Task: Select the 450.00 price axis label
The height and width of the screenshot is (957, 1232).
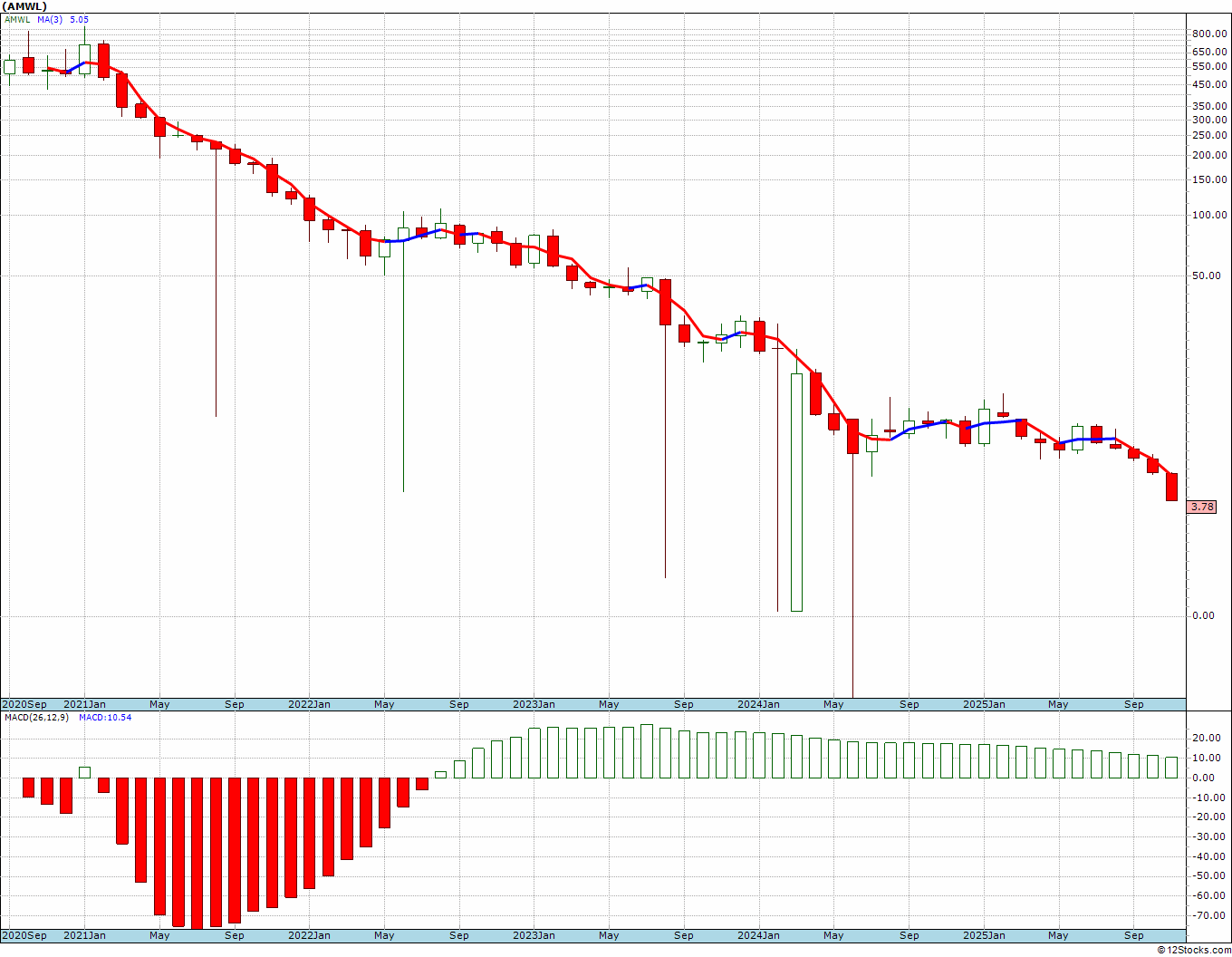Action: 1210,84
